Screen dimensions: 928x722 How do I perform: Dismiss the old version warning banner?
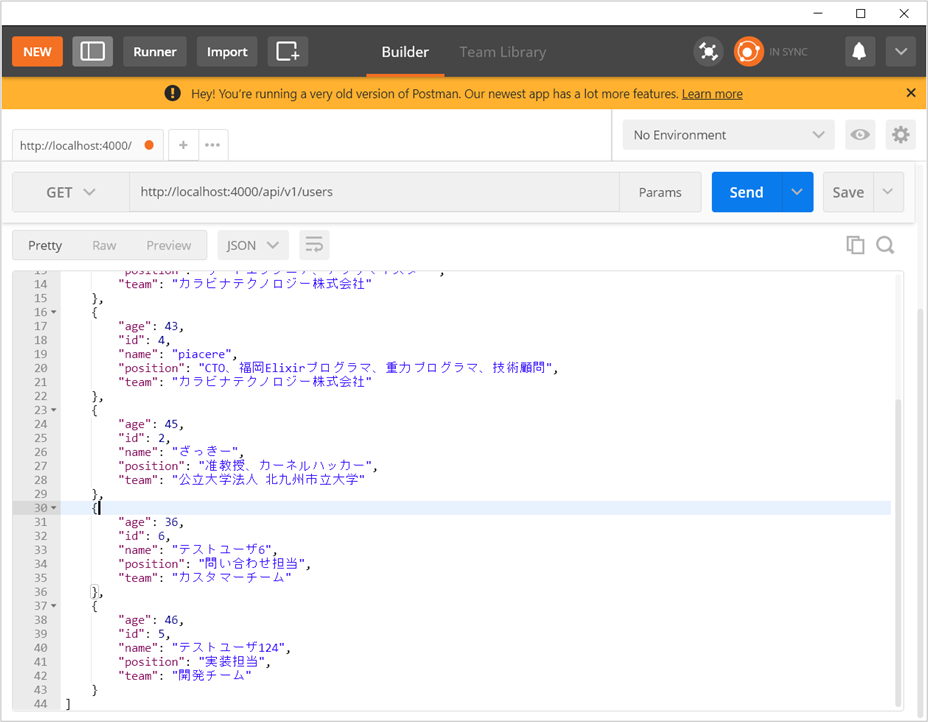pyautogui.click(x=911, y=93)
